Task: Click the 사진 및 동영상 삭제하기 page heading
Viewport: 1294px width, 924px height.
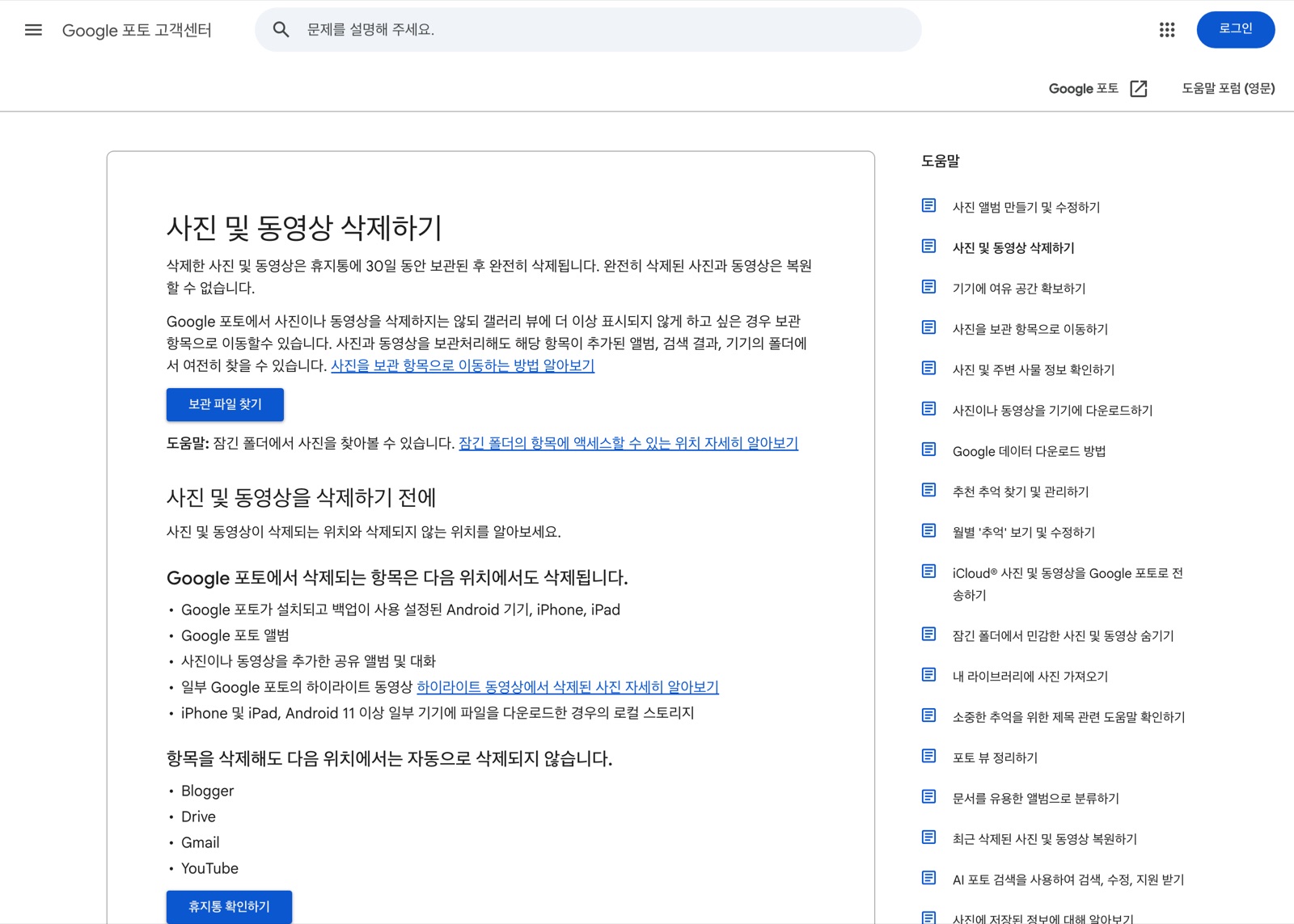Action: click(304, 228)
